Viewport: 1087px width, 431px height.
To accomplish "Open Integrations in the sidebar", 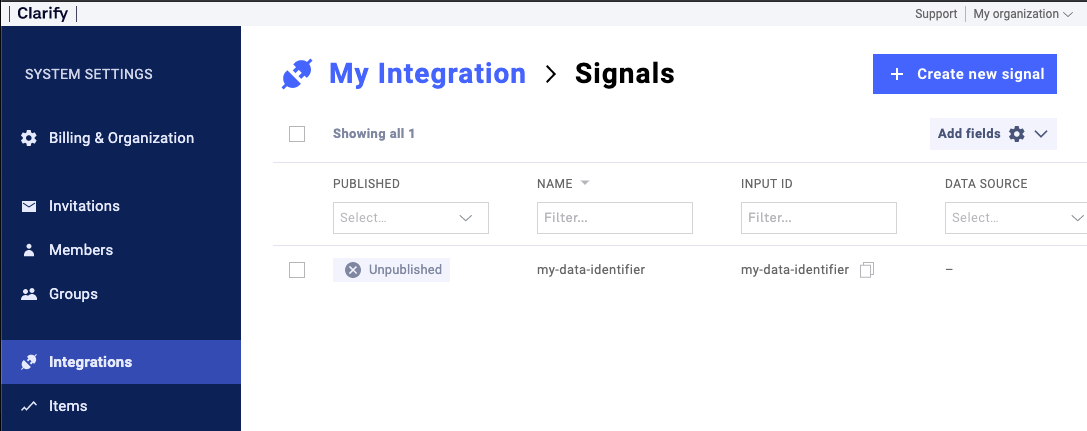I will 90,362.
